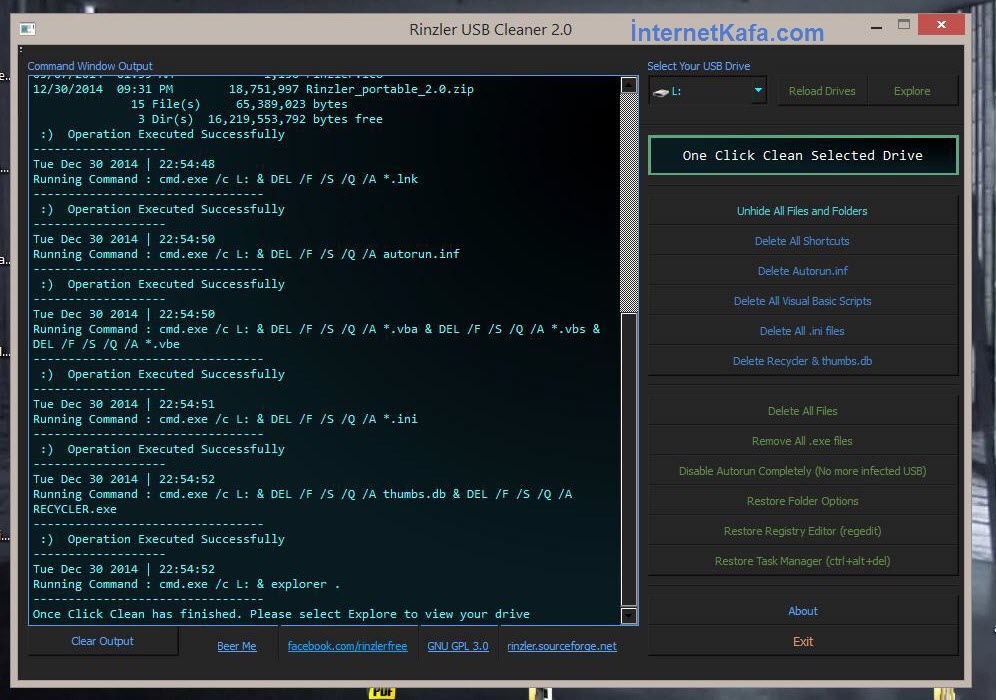Viewport: 996px width, 700px height.
Task: Close the Rinzler USB Cleaner window
Action: coord(941,25)
